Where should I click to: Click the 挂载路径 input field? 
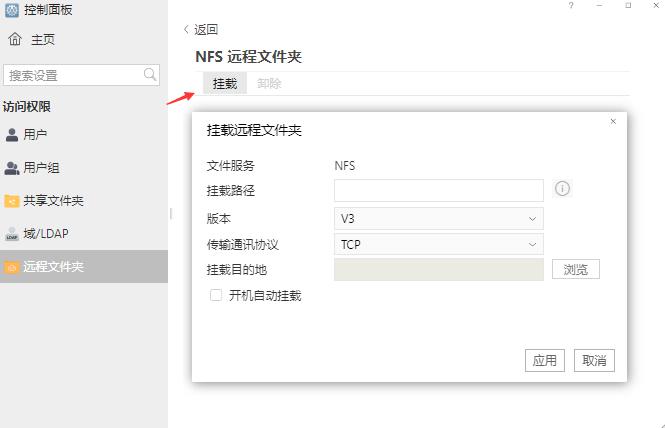click(438, 190)
